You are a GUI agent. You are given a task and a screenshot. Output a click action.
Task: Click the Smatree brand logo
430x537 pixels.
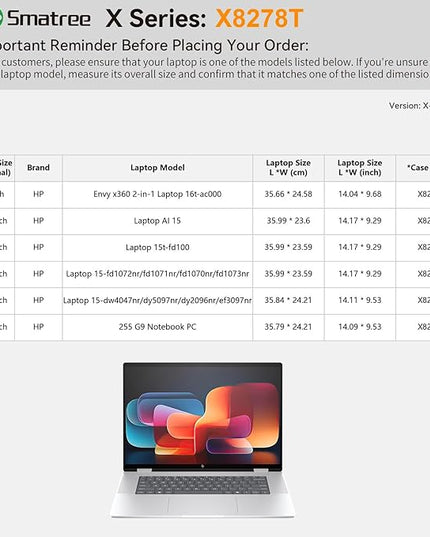pyautogui.click(x=45, y=18)
